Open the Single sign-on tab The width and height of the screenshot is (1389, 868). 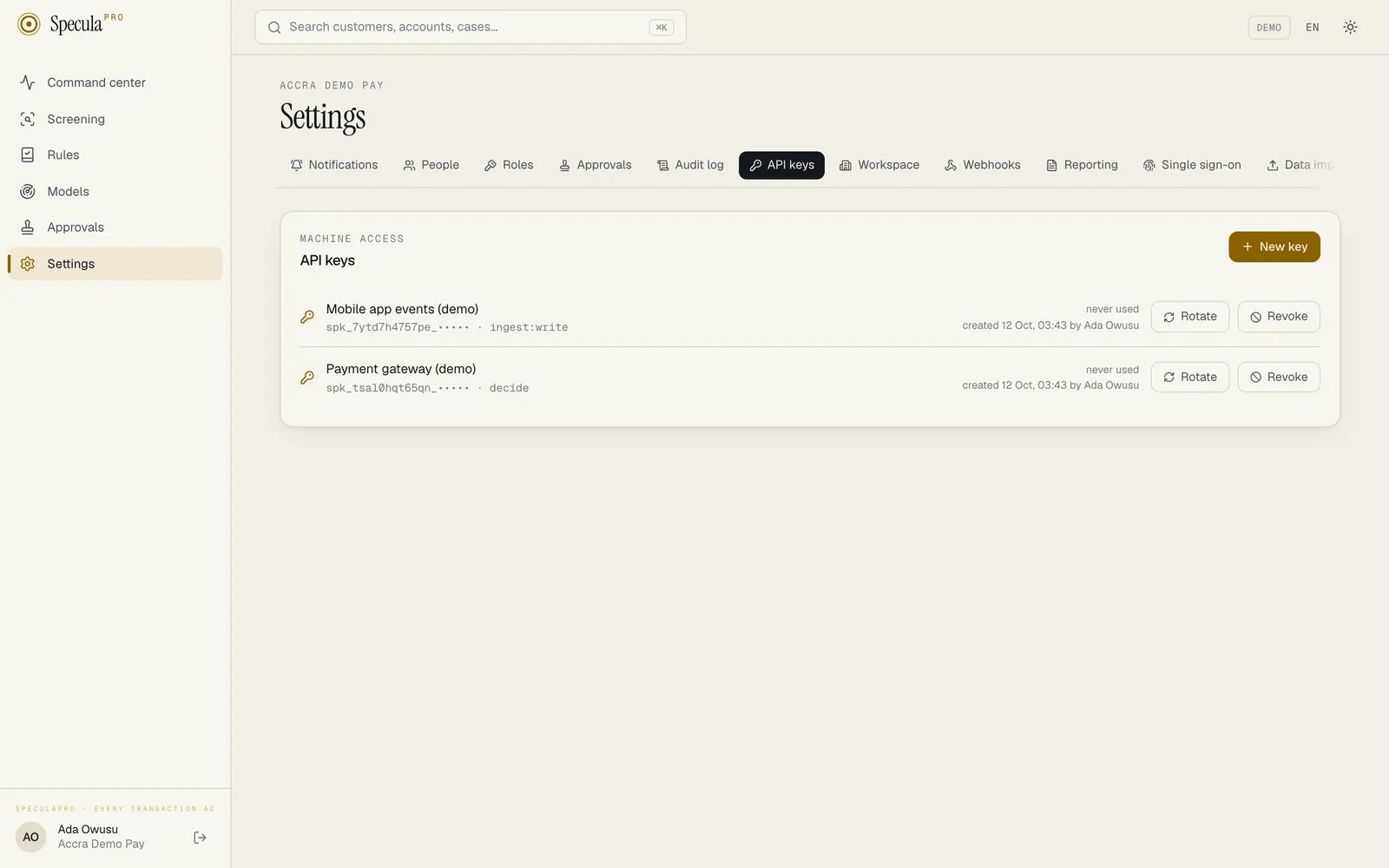pos(1192,165)
